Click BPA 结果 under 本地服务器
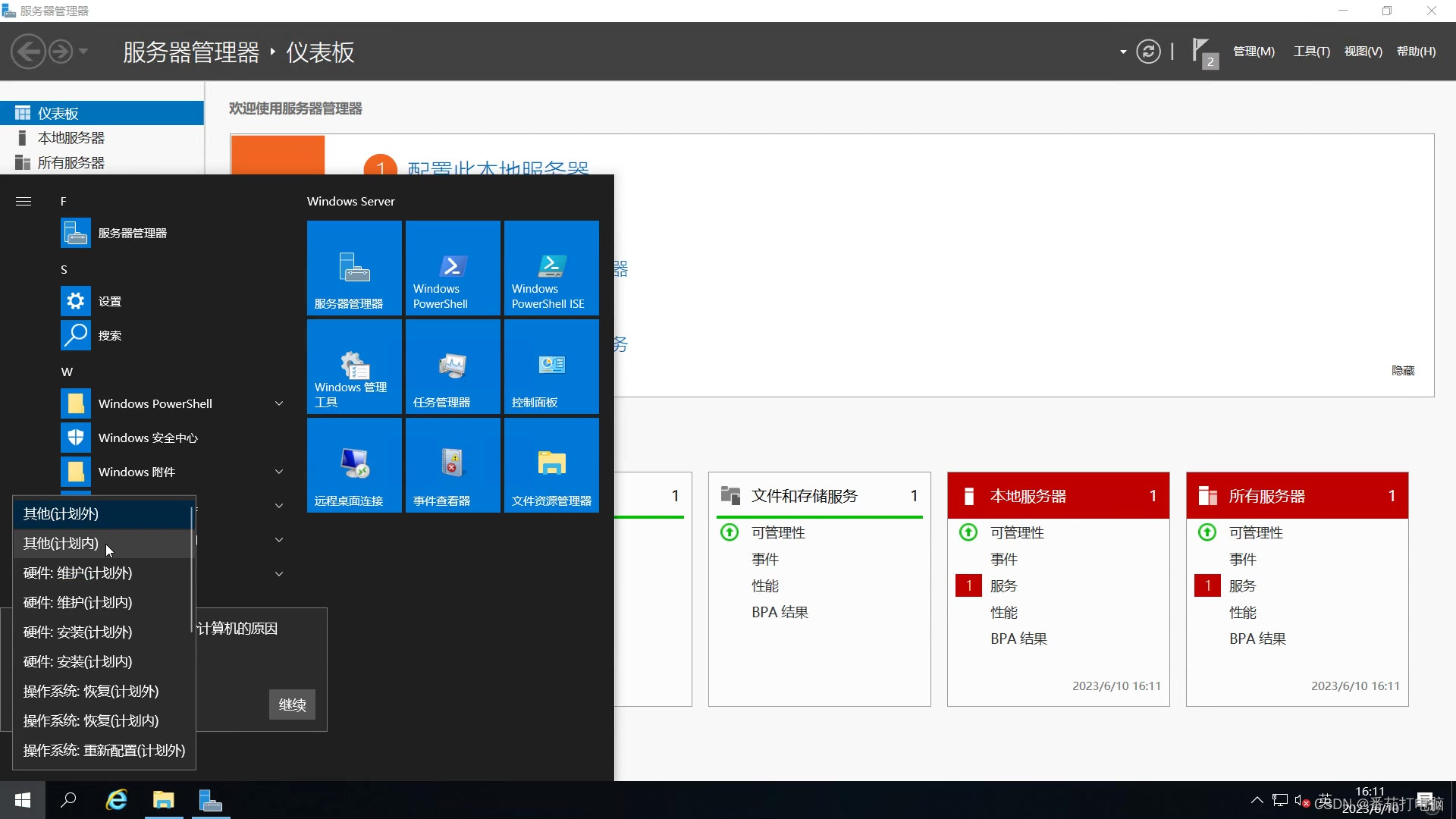This screenshot has width=1456, height=819. pos(1018,639)
